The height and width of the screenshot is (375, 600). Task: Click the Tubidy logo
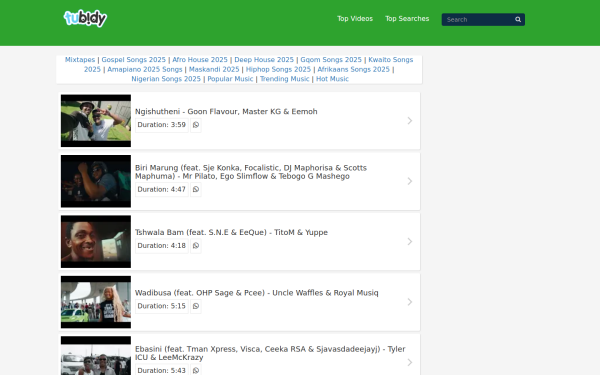pyautogui.click(x=85, y=18)
